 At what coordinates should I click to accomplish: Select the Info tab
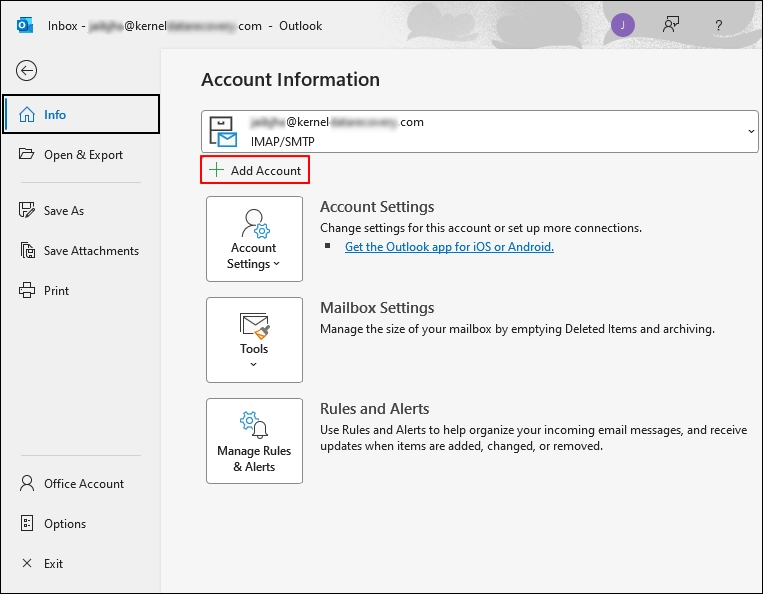click(81, 114)
